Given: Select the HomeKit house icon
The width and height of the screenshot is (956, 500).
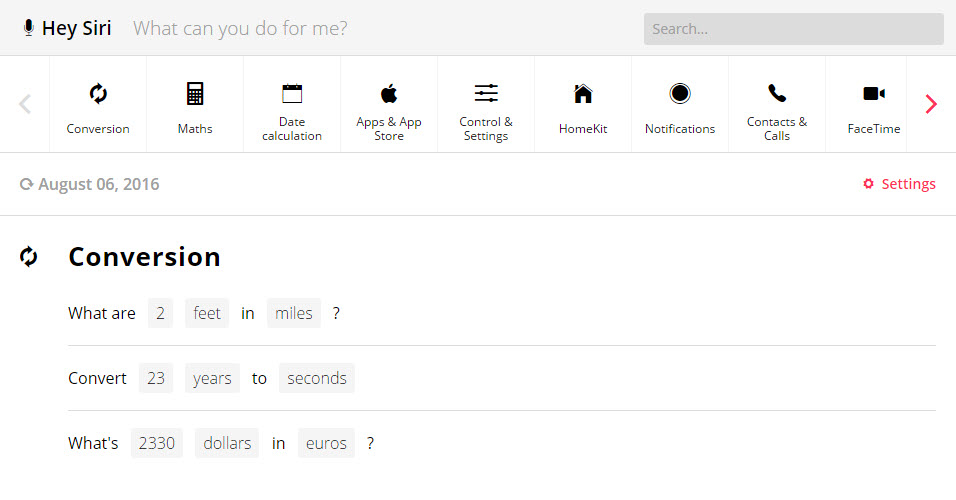Looking at the screenshot, I should click(583, 94).
